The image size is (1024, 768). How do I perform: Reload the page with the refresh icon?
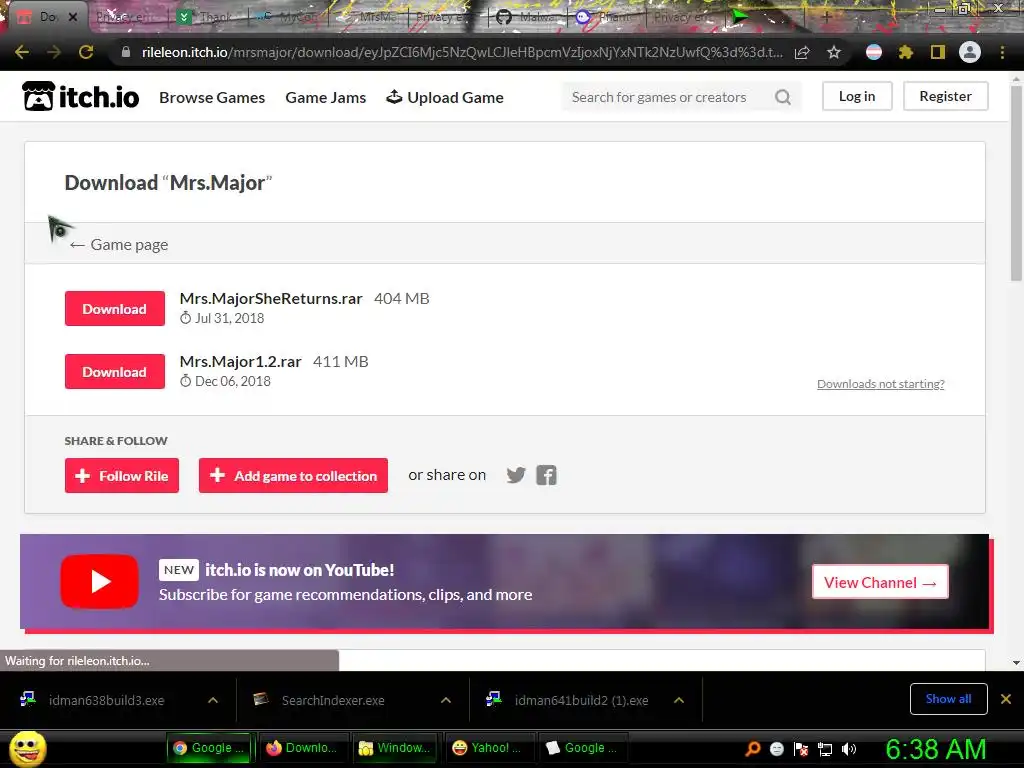(x=86, y=52)
